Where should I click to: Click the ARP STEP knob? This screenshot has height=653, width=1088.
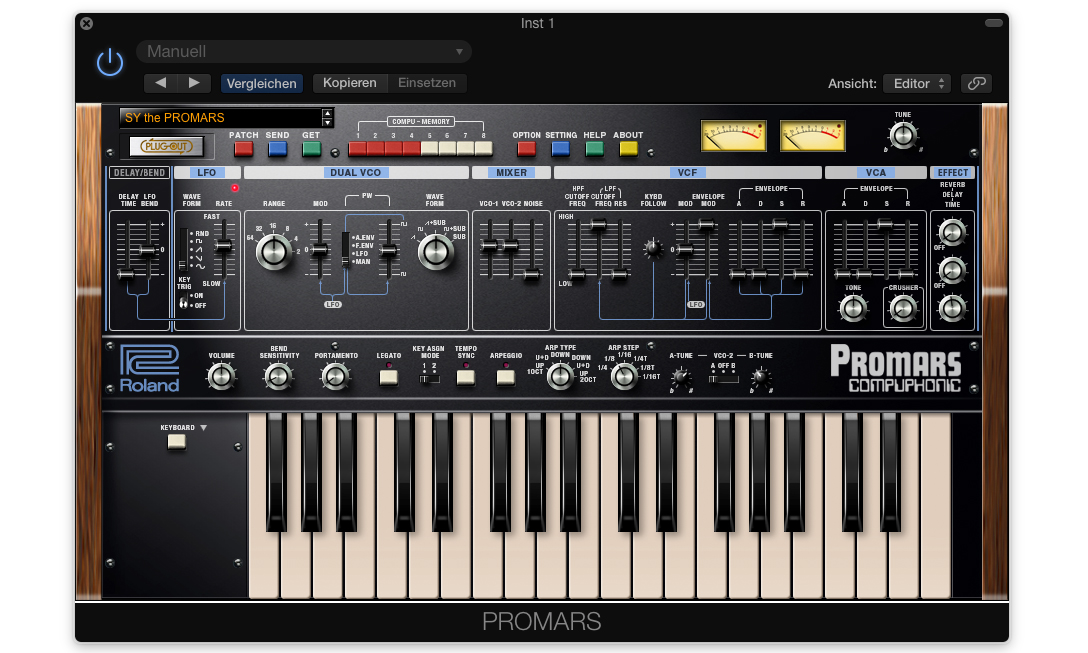tap(624, 376)
